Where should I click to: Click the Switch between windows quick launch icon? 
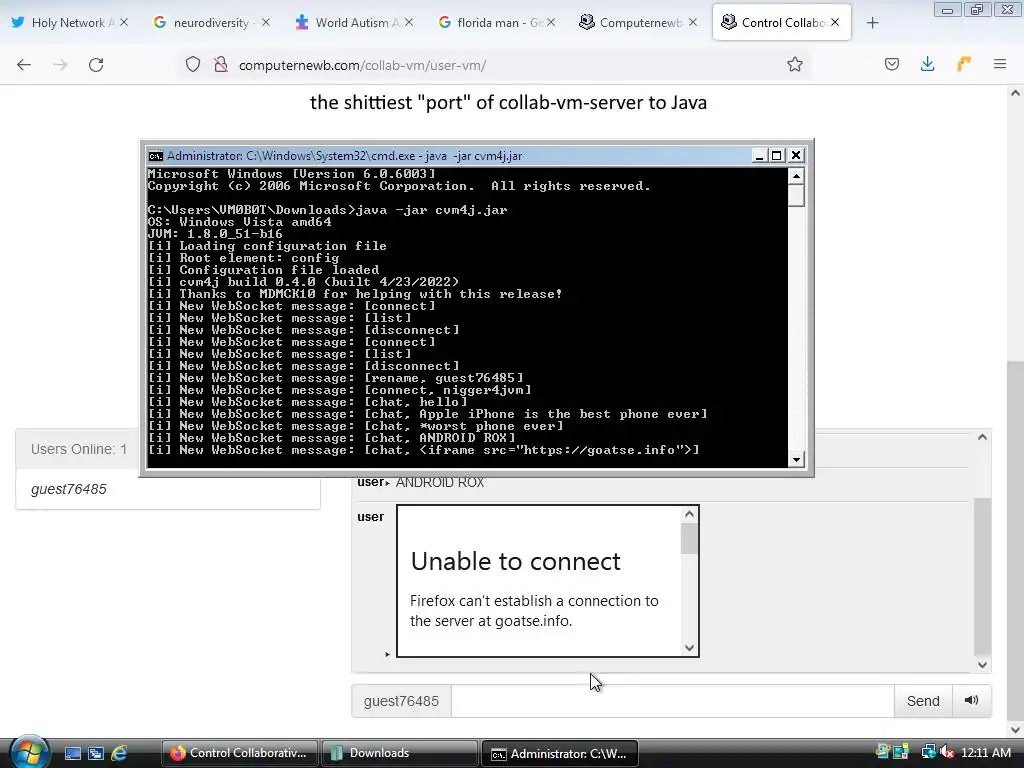pyautogui.click(x=96, y=754)
